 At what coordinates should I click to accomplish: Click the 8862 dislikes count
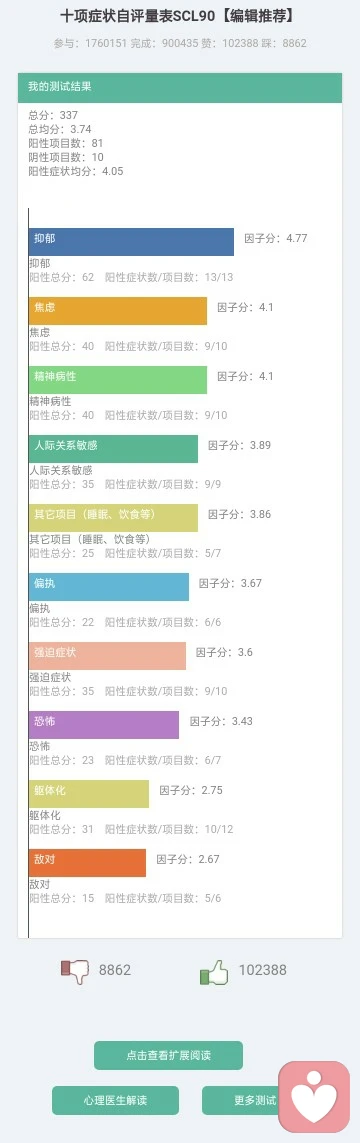pyautogui.click(x=115, y=970)
